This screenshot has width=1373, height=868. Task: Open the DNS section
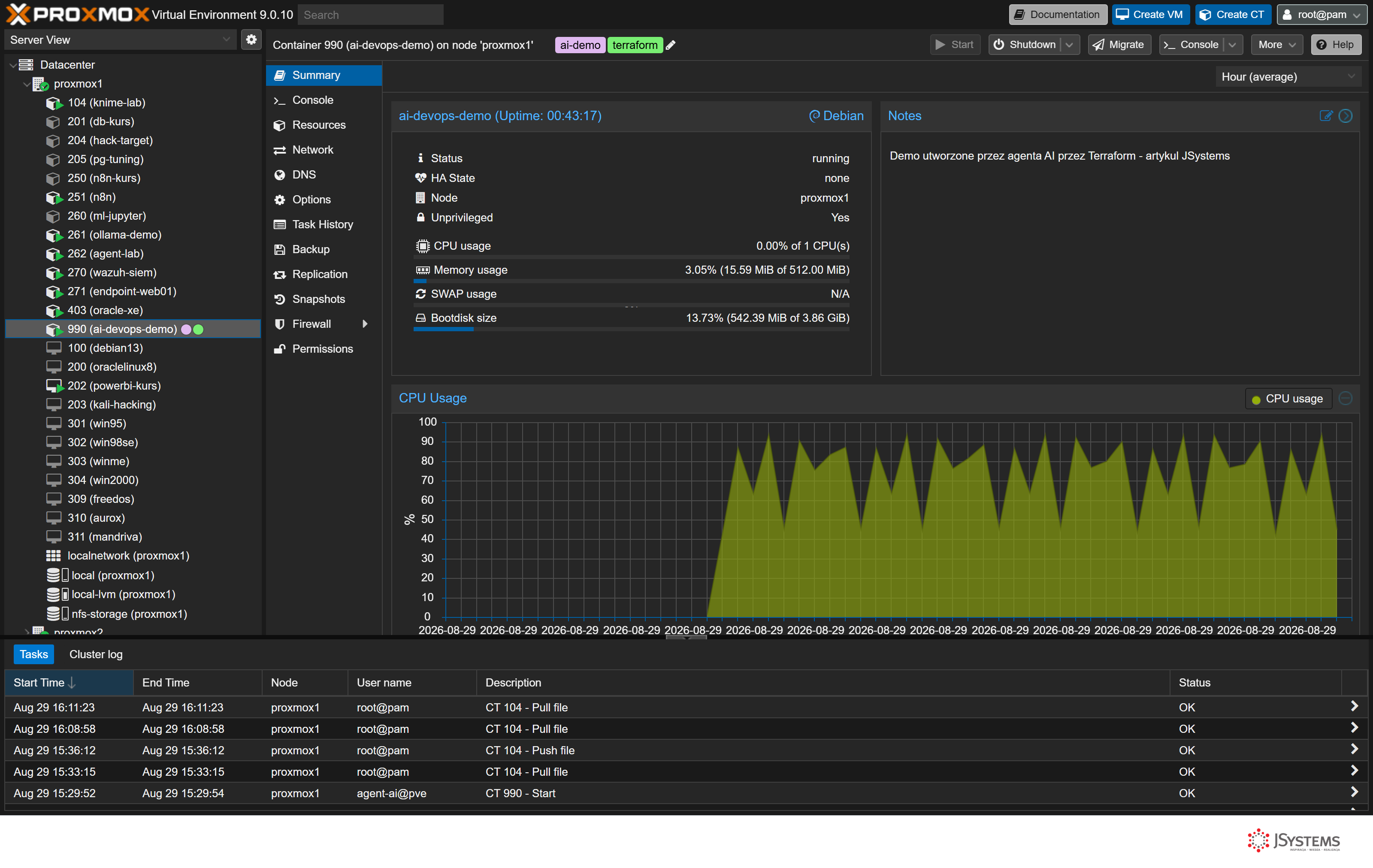point(323,175)
